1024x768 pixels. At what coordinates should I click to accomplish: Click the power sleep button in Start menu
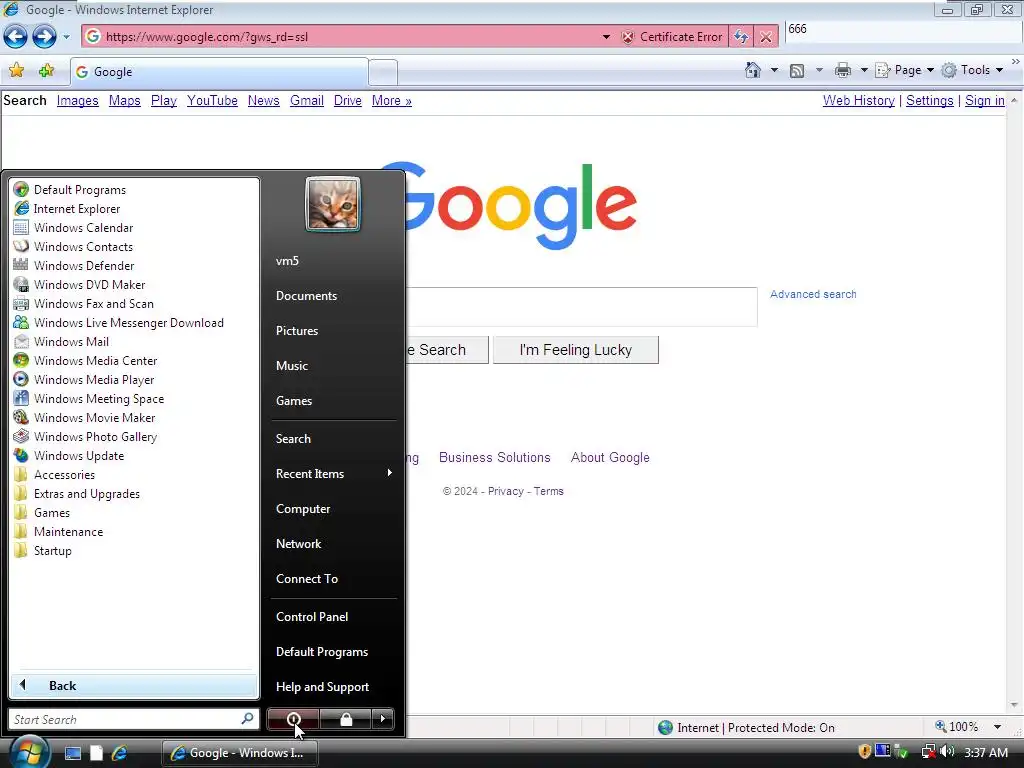tap(293, 719)
